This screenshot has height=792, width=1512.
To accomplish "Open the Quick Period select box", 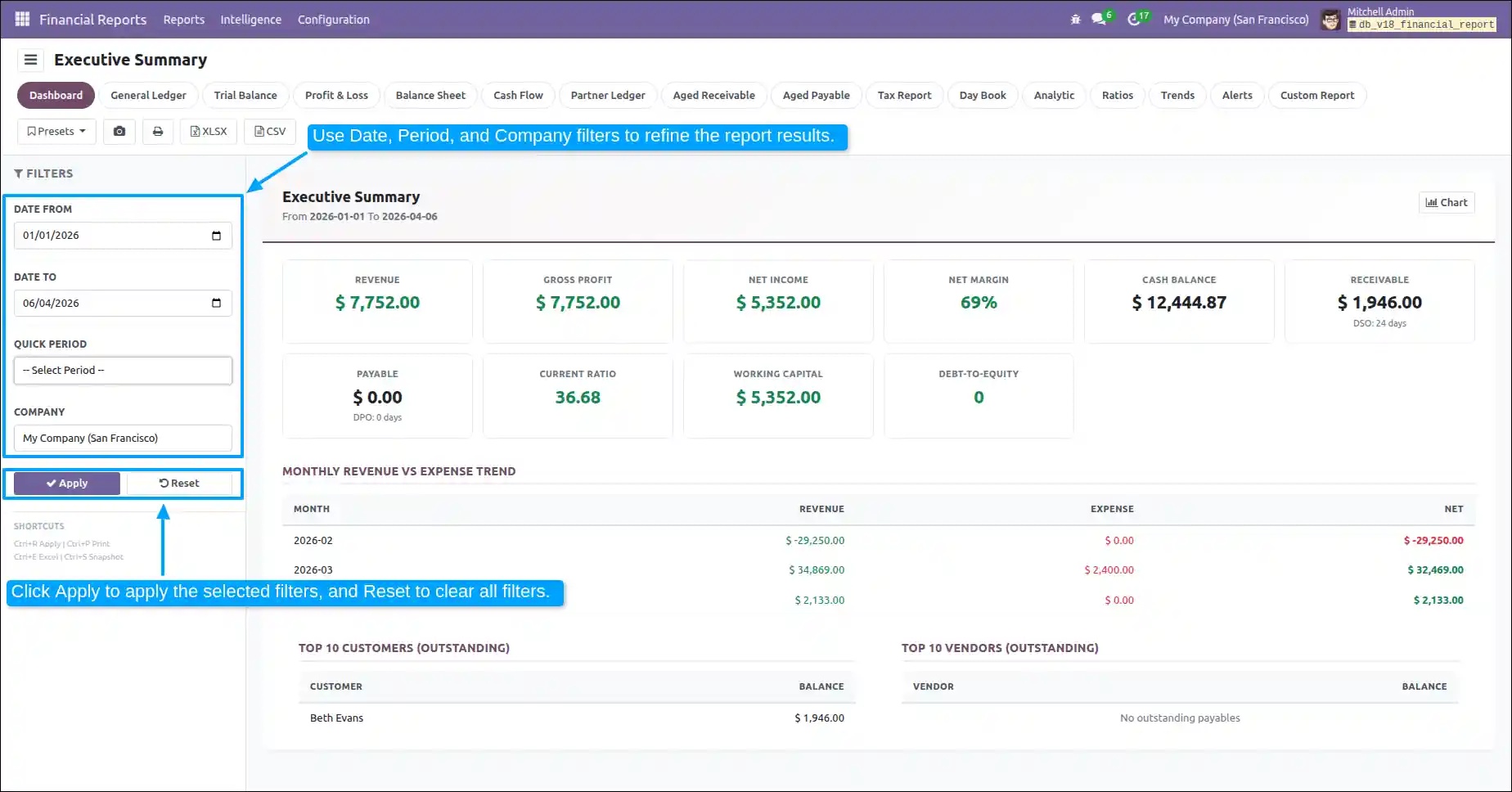I will click(x=123, y=371).
